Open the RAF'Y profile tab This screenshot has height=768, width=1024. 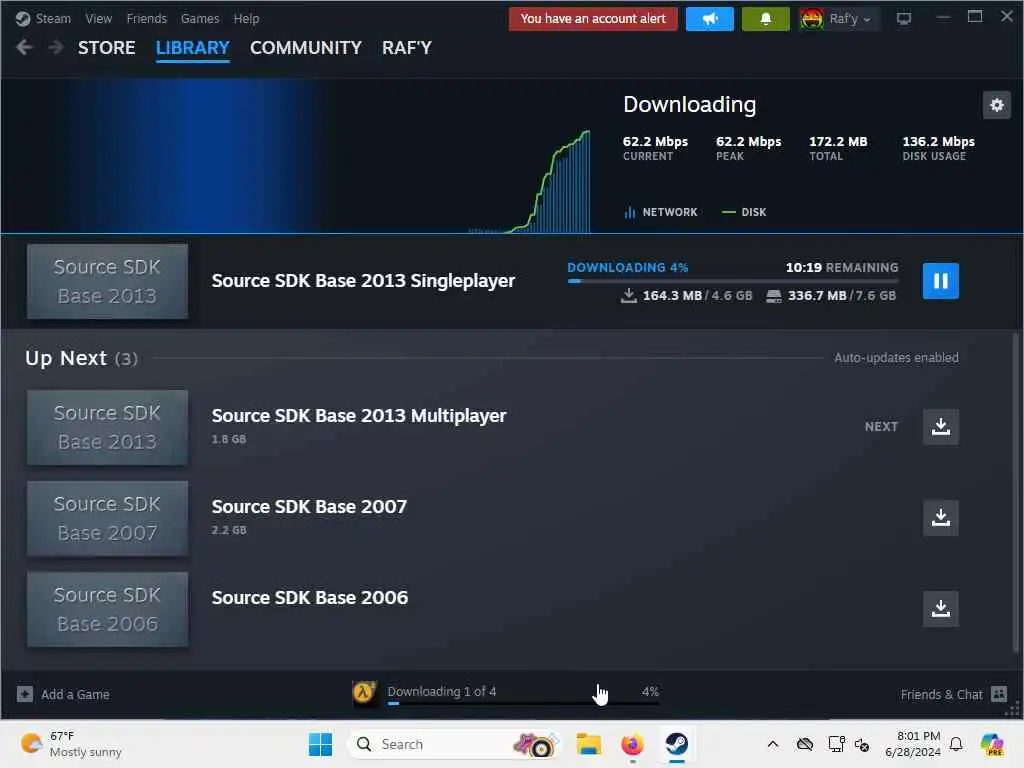(407, 48)
